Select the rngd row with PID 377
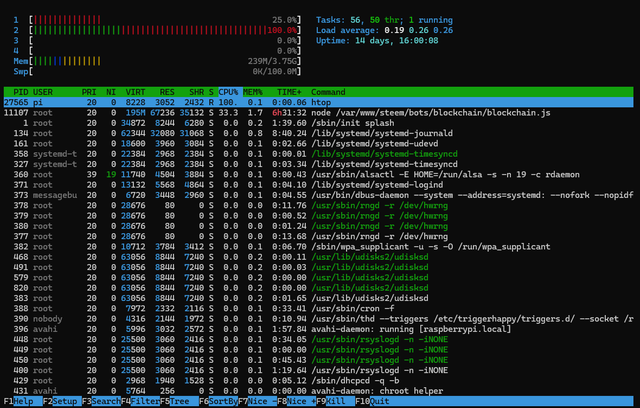This screenshot has width=640, height=408. (318, 236)
